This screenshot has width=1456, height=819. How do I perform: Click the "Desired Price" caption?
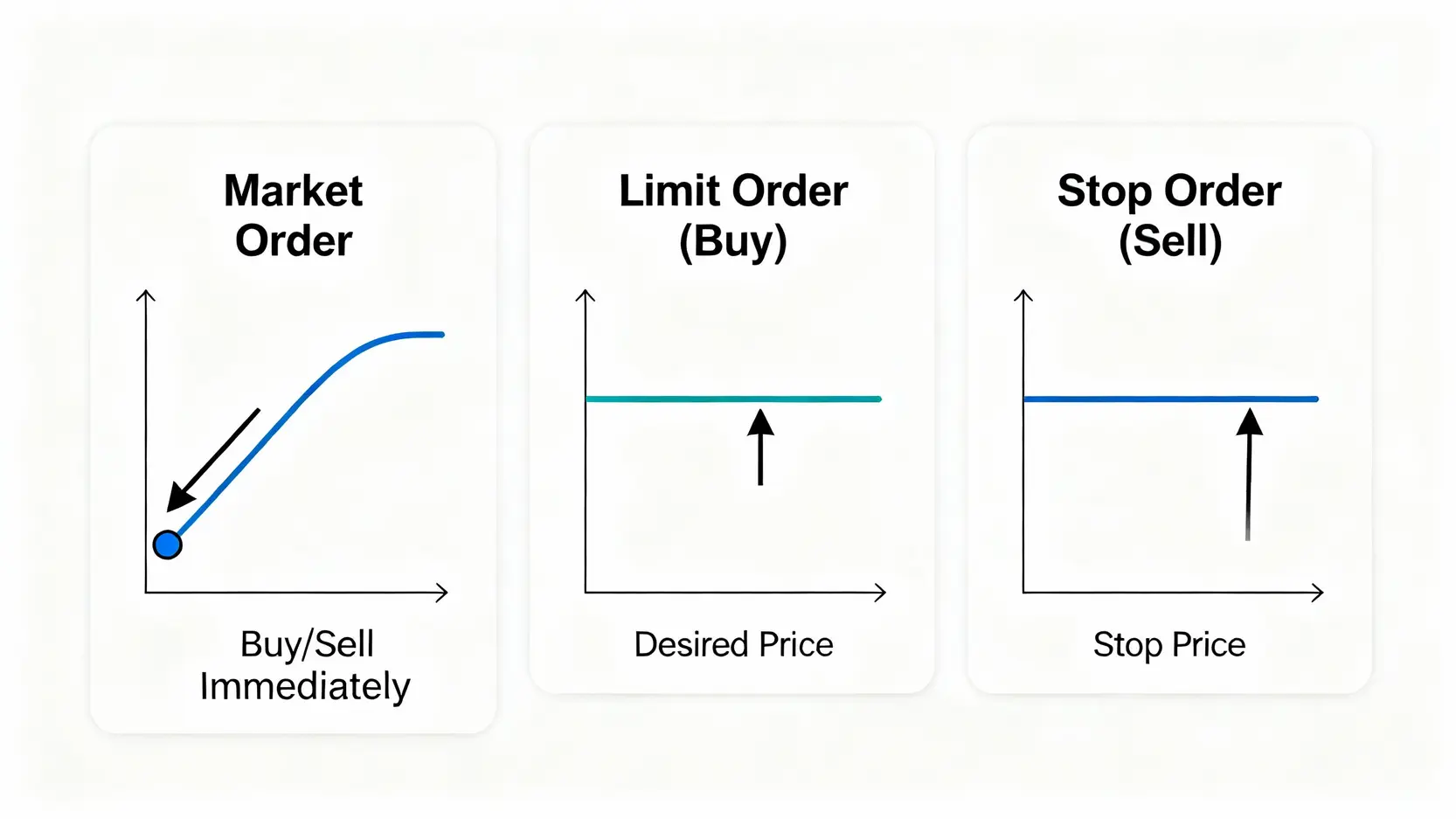[x=733, y=644]
